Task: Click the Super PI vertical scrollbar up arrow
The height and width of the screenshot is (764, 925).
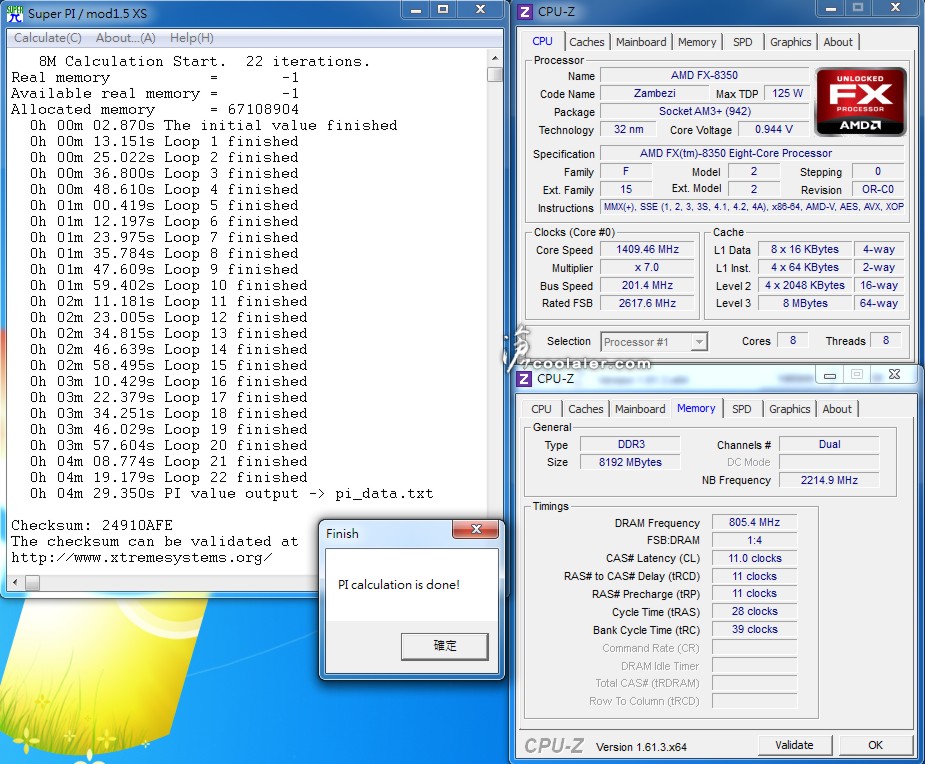Action: coord(495,58)
